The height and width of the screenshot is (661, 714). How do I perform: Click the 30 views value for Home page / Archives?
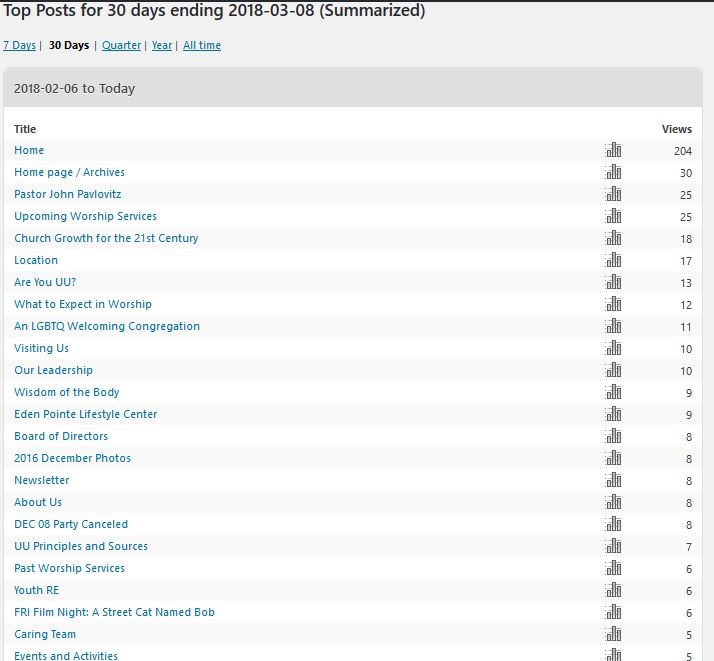[x=686, y=173]
